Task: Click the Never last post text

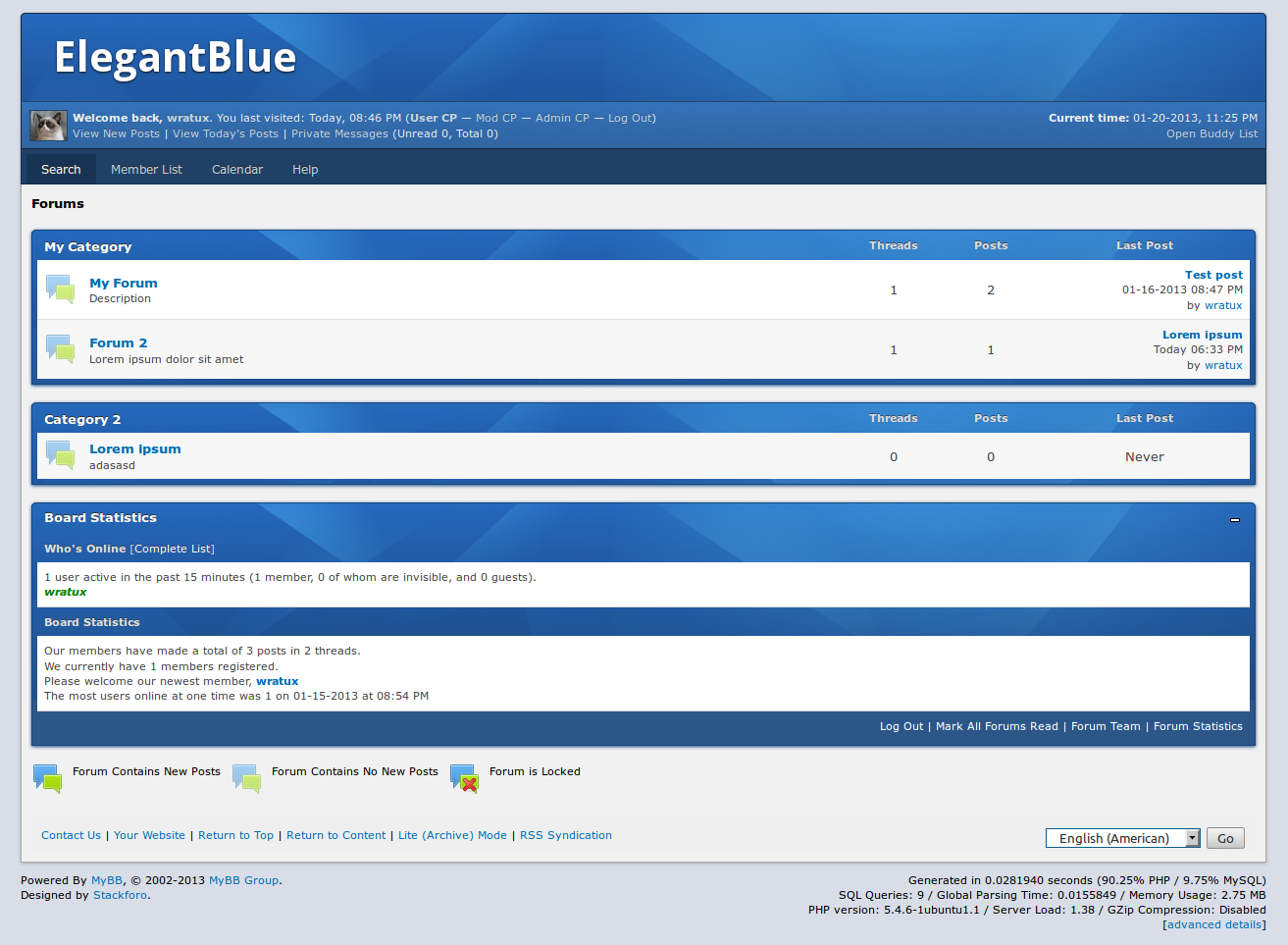Action: coord(1145,457)
